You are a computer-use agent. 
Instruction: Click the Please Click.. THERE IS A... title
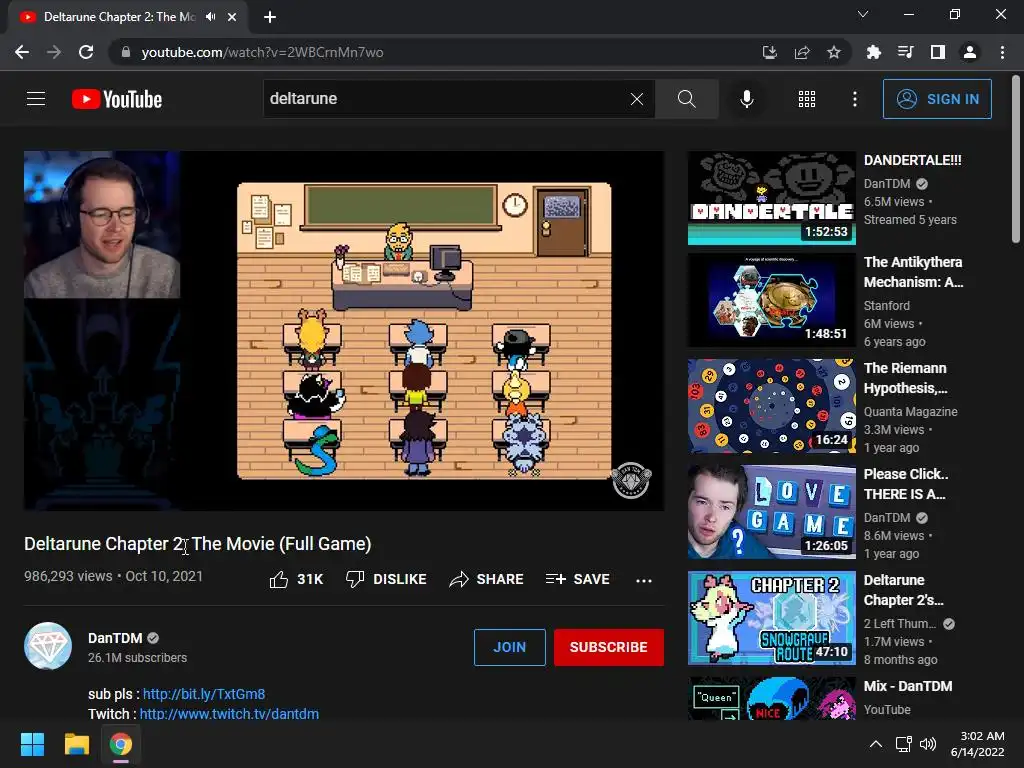906,484
